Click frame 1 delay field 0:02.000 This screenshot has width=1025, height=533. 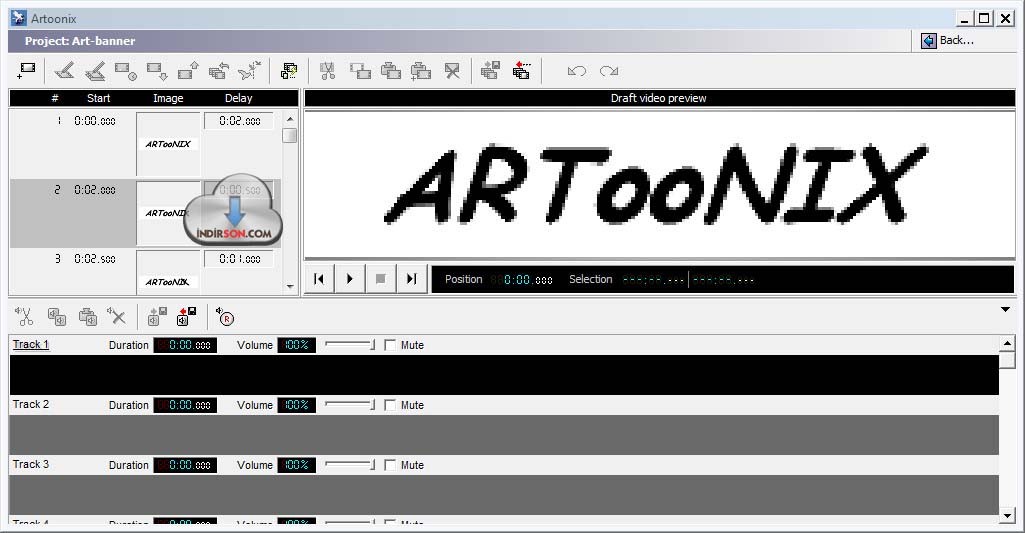point(239,121)
